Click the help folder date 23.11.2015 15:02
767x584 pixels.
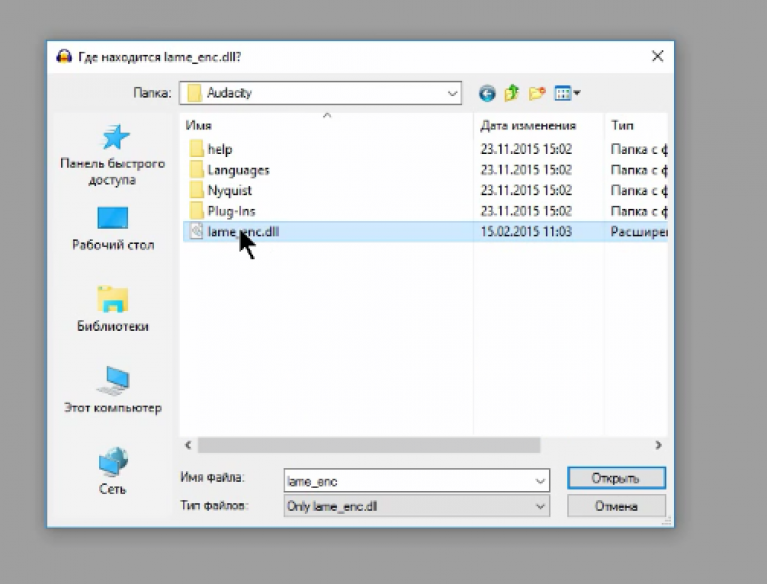click(x=526, y=149)
